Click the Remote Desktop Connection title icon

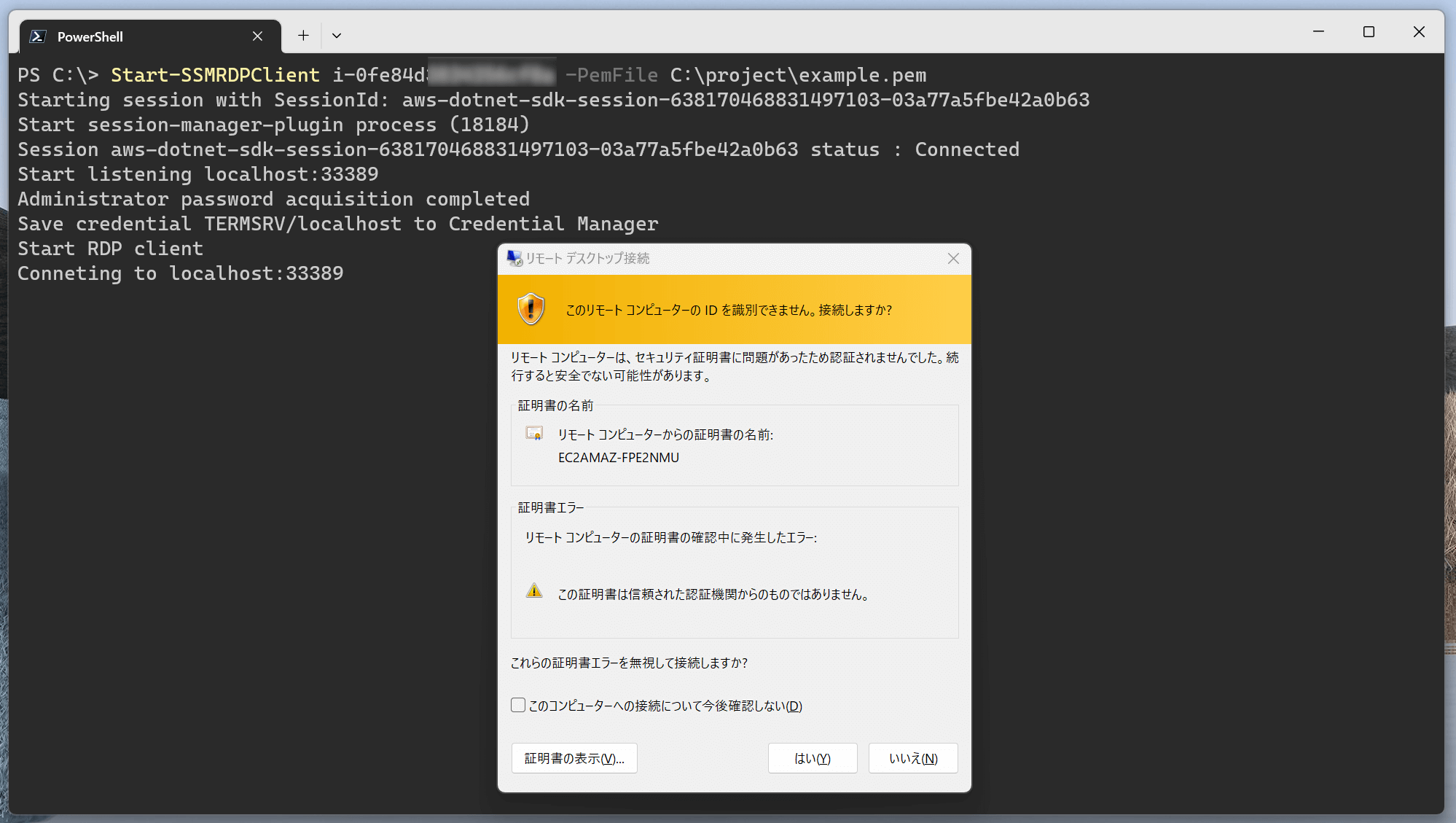pos(514,259)
